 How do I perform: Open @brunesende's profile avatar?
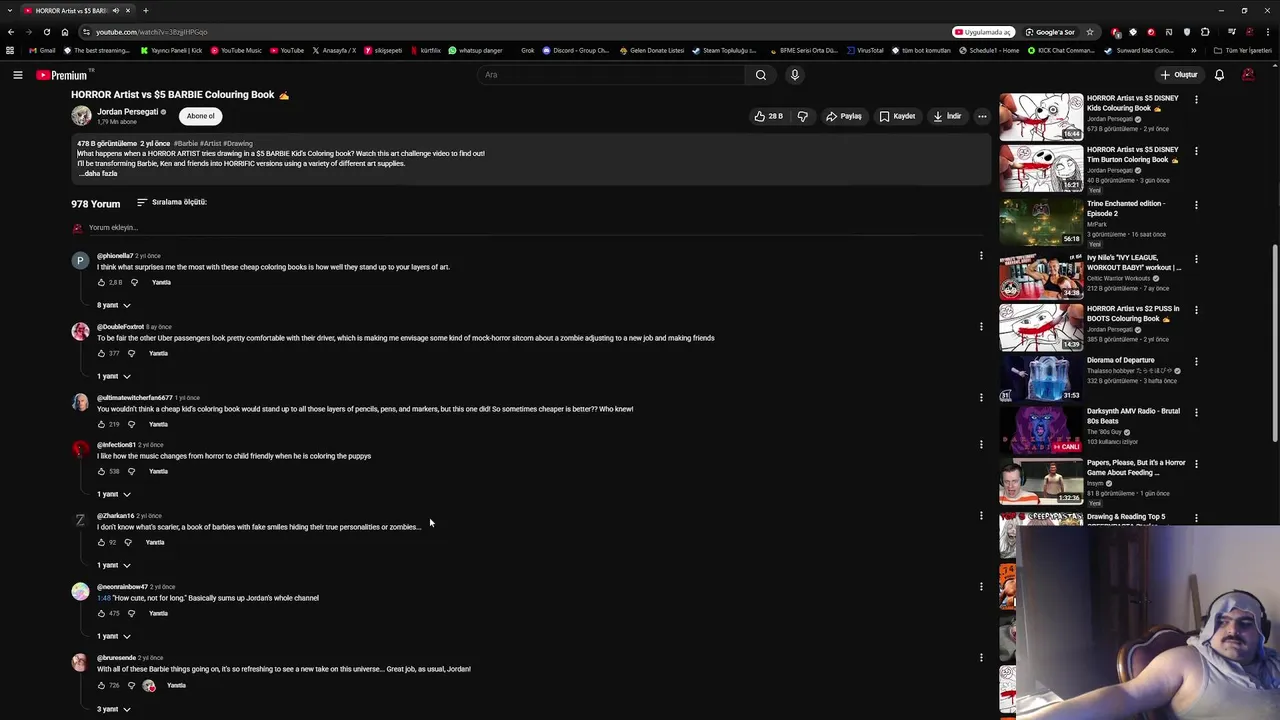pos(80,662)
